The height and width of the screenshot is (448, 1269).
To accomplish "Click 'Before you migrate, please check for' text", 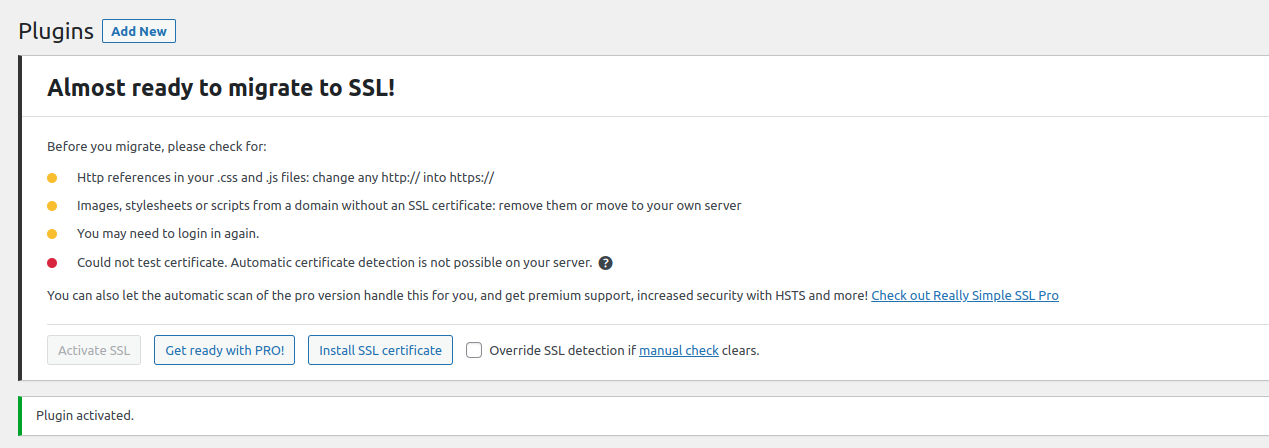I will pyautogui.click(x=157, y=146).
